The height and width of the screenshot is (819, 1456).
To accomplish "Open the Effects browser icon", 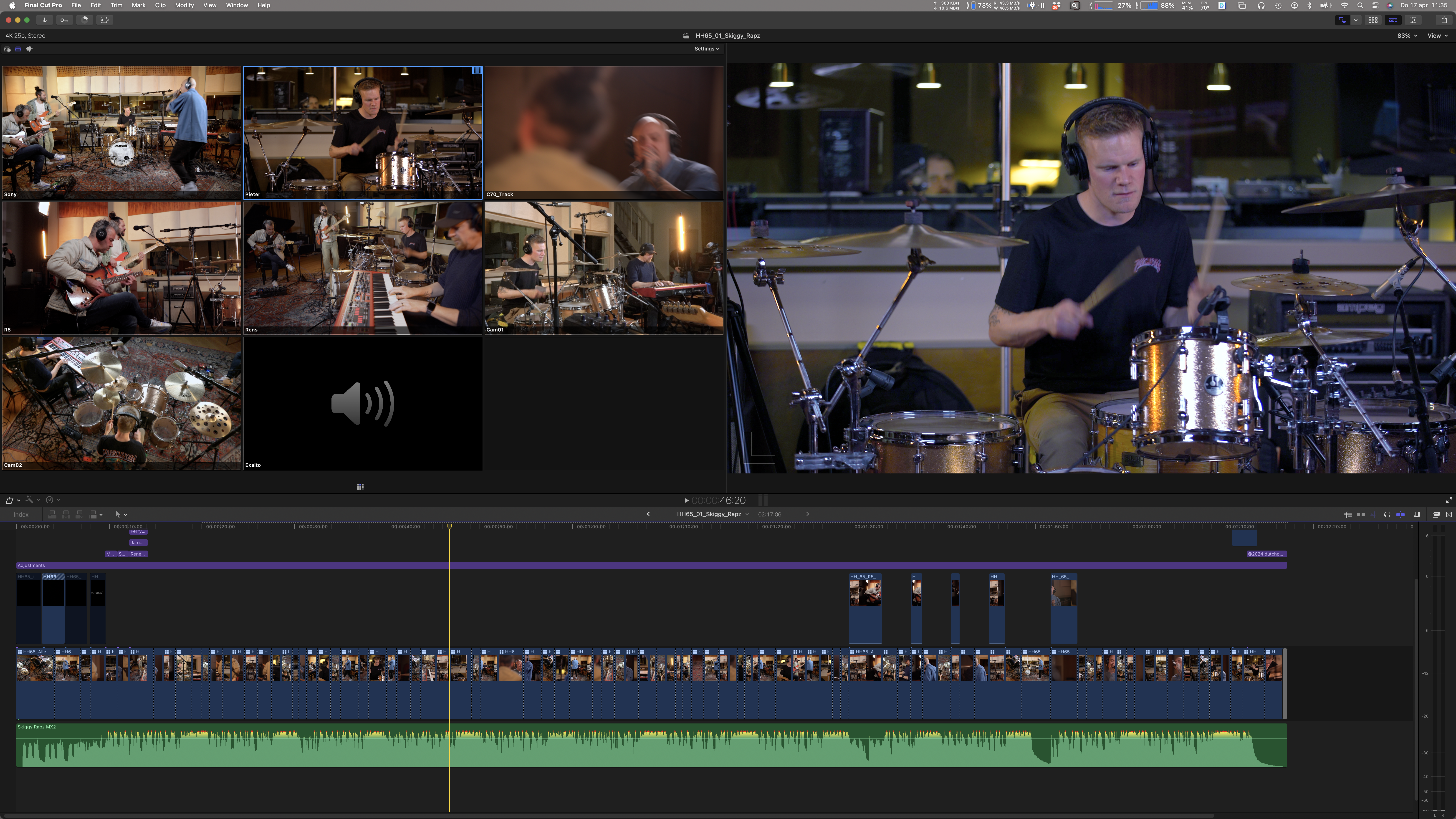I will [1436, 514].
